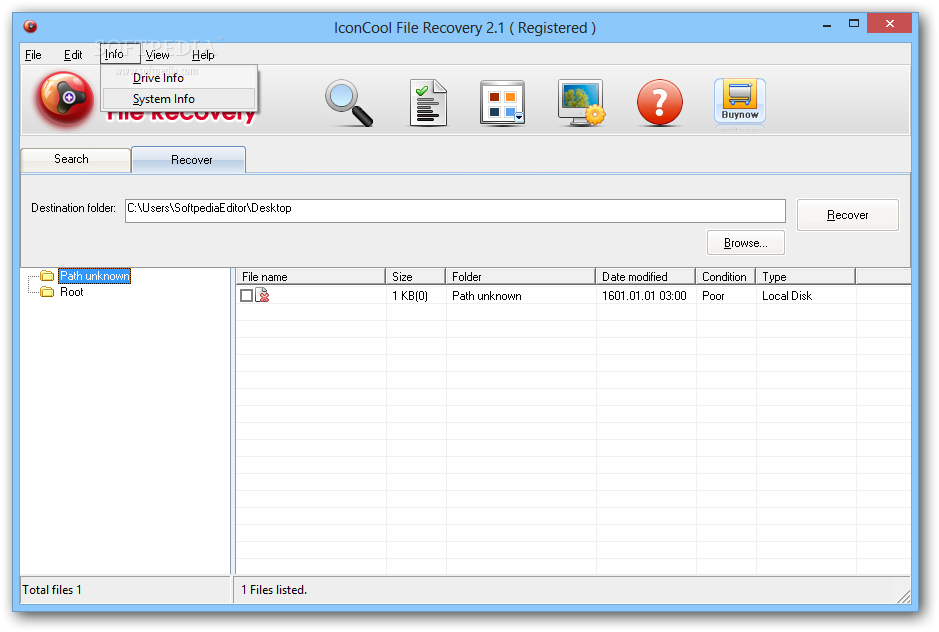Click the 1 KB(0) size cell
Screen dimensions: 939x632
point(410,296)
